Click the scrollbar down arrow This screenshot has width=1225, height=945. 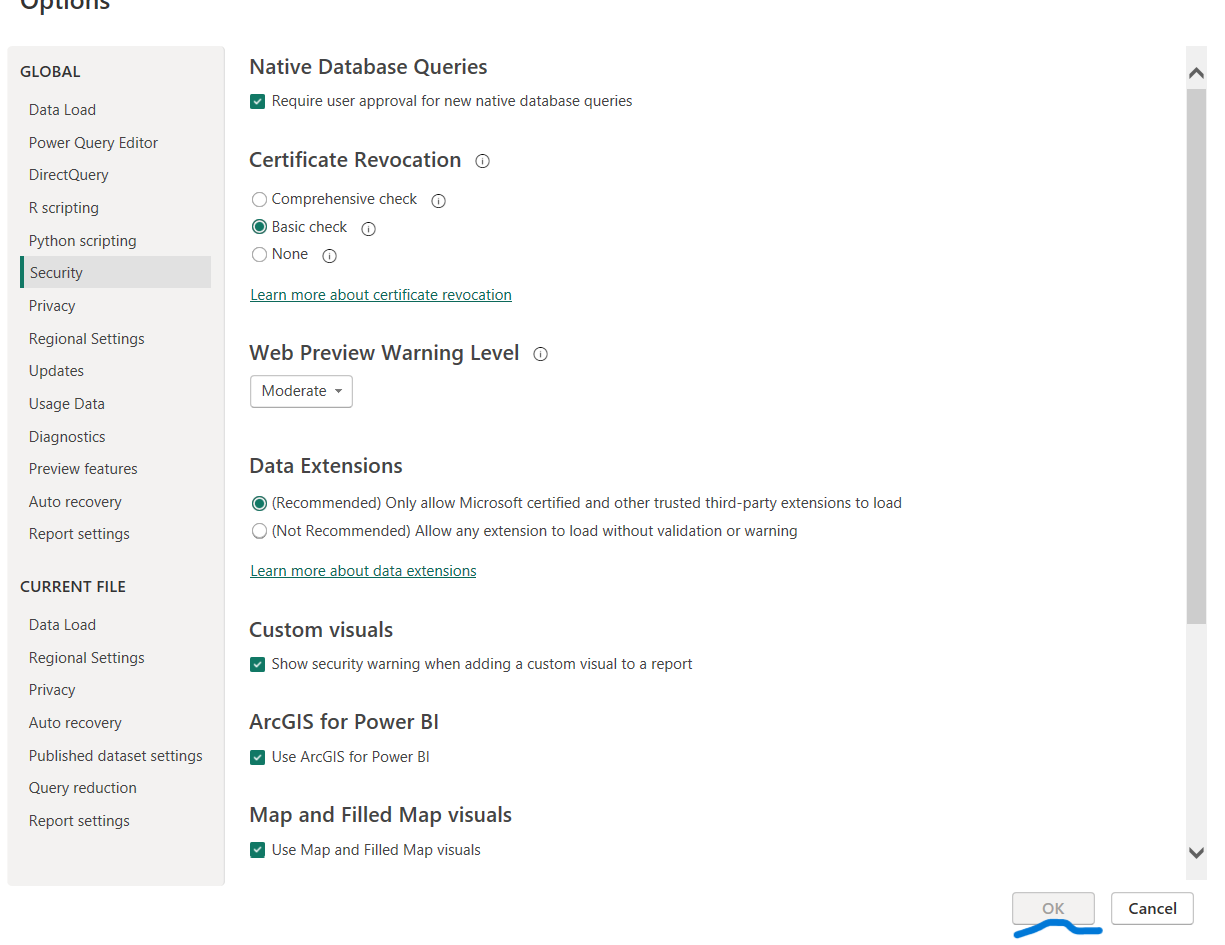pyautogui.click(x=1196, y=852)
